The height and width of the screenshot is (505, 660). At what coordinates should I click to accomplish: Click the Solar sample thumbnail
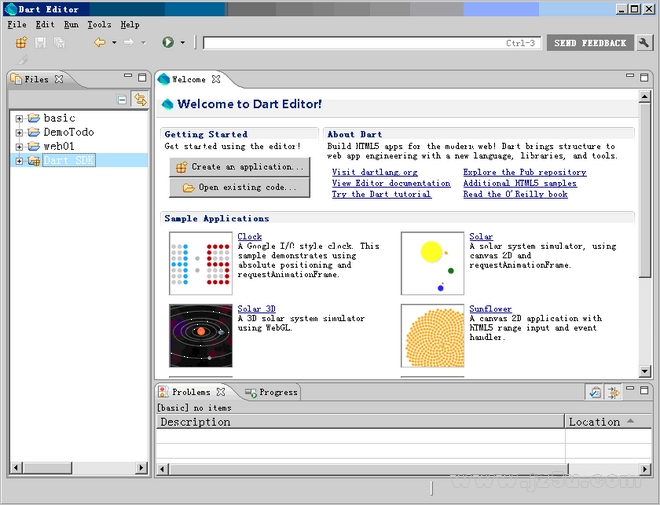[433, 263]
